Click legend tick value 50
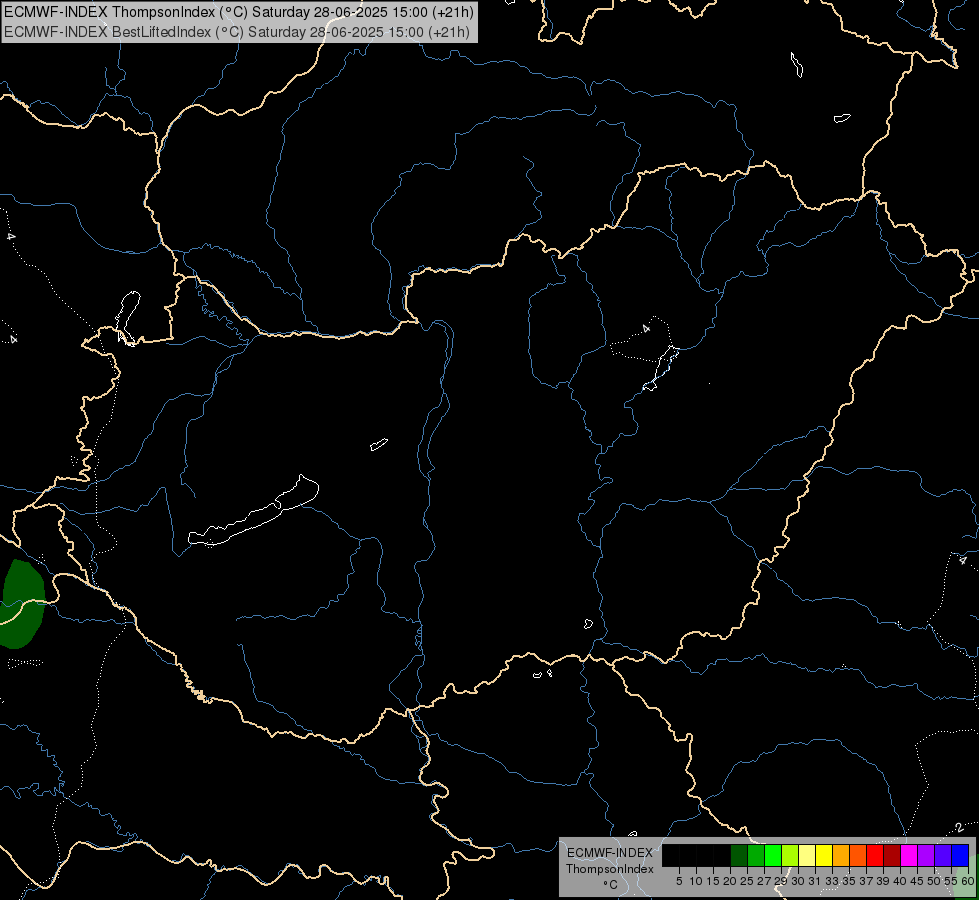The height and width of the screenshot is (900, 979). tap(933, 881)
